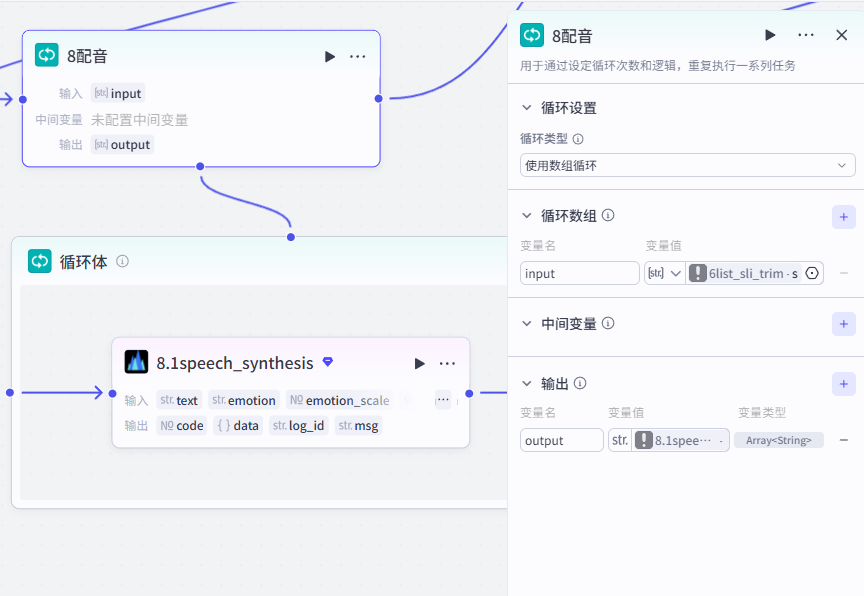Viewport: 864px width, 596px height.
Task: Show info tooltip for 输出
Action: click(x=580, y=383)
